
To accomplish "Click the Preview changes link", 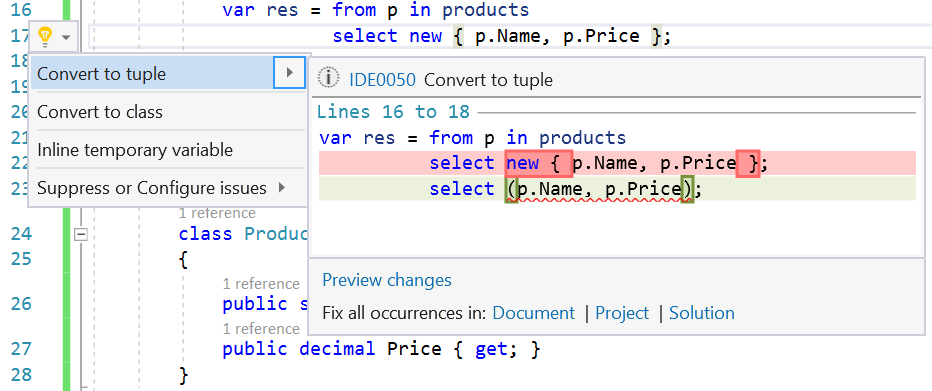I will pyautogui.click(x=387, y=280).
